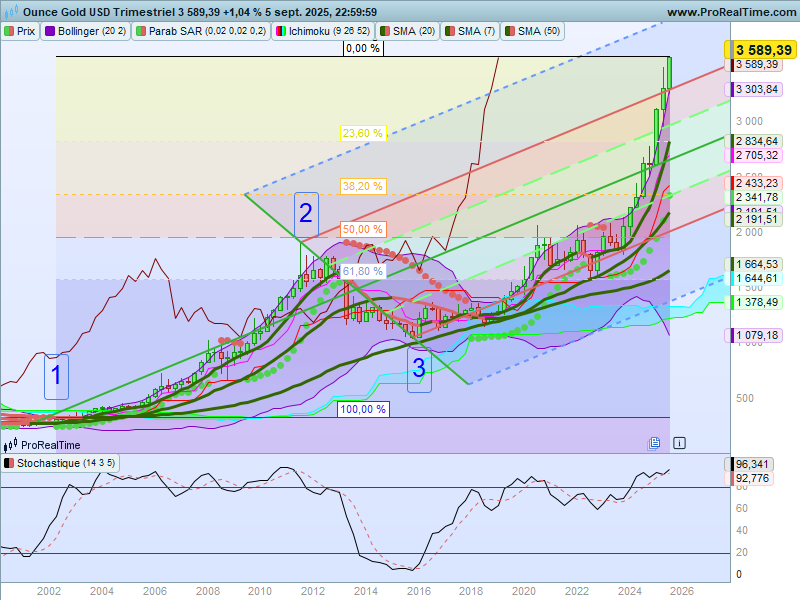This screenshot has height=600, width=800.
Task: Click the stochastic value label 92,776
Action: coord(748,478)
